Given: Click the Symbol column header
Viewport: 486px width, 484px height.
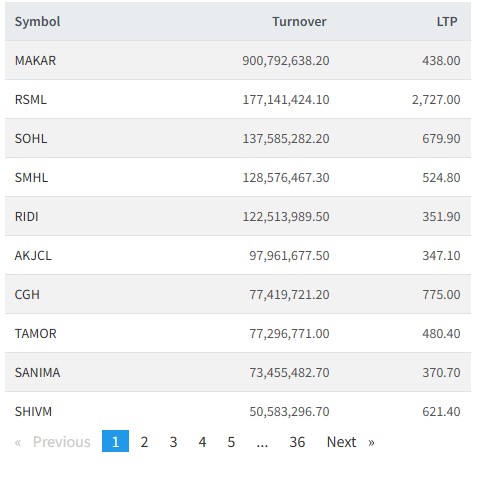Looking at the screenshot, I should pyautogui.click(x=37, y=22).
